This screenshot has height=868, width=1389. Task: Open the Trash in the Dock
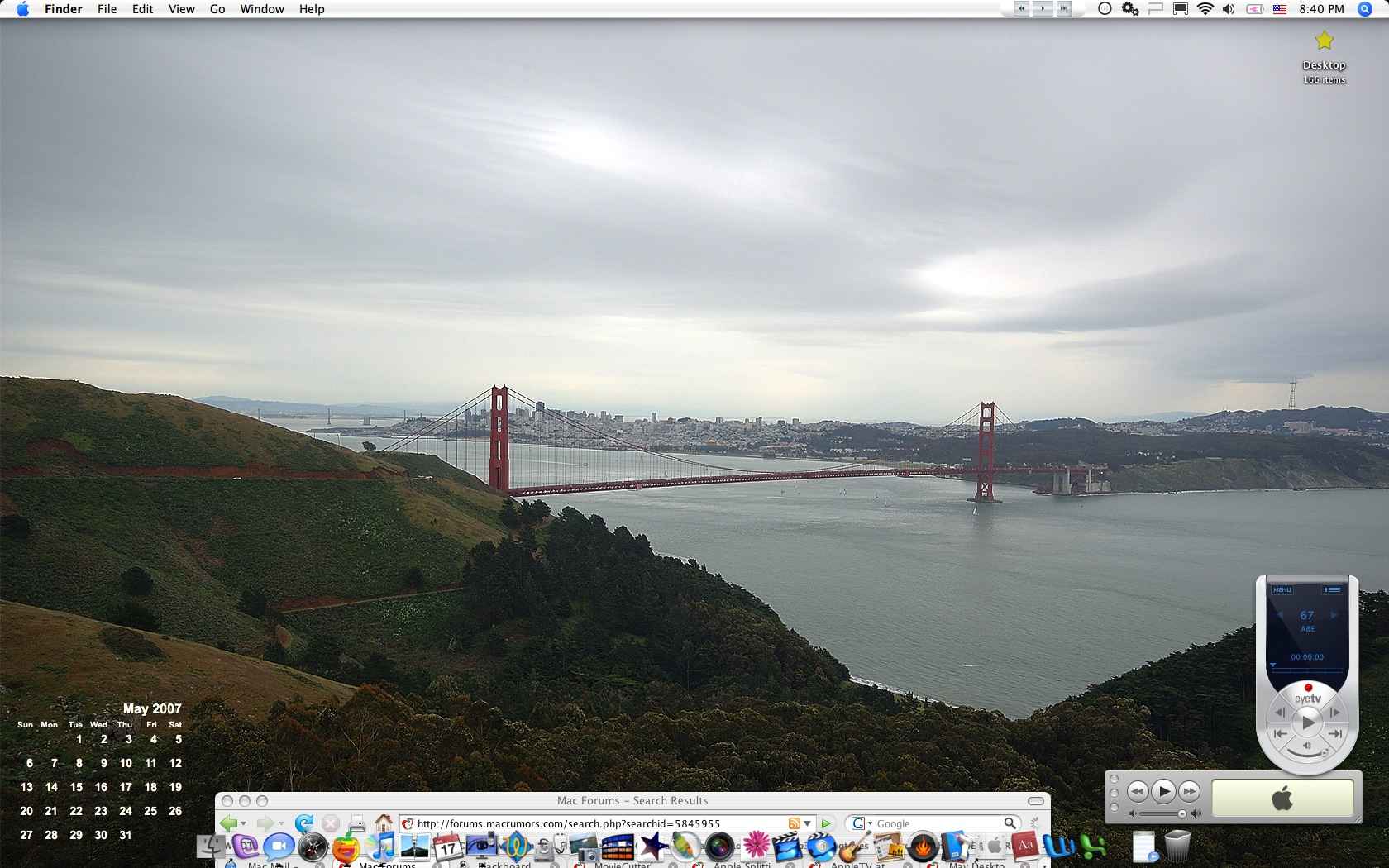tap(1177, 847)
